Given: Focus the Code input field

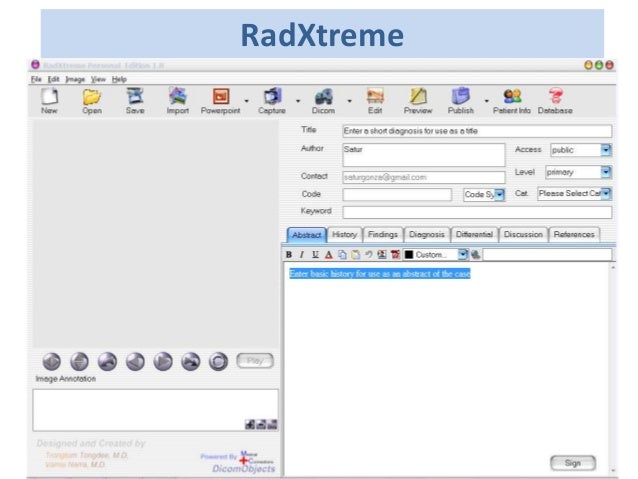Looking at the screenshot, I should pos(397,195).
